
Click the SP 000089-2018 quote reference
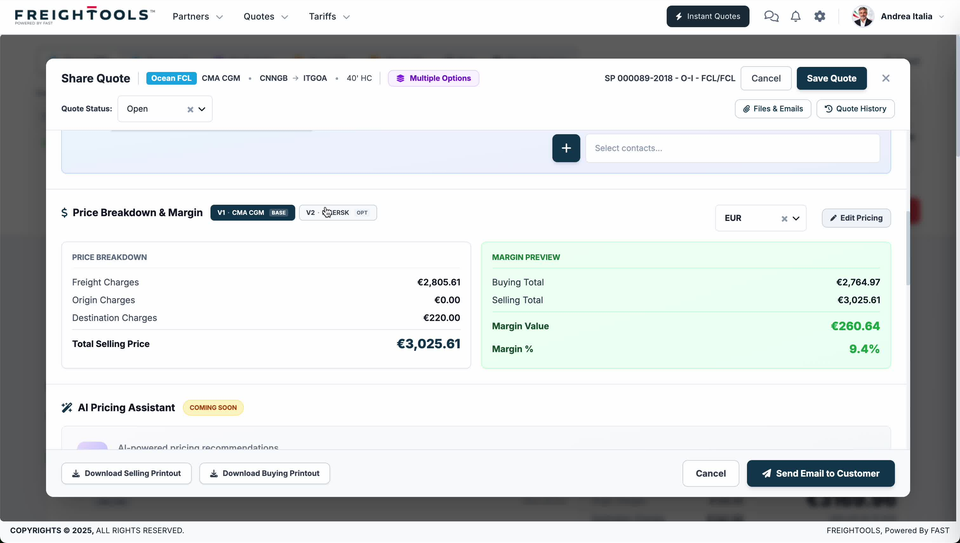[670, 78]
